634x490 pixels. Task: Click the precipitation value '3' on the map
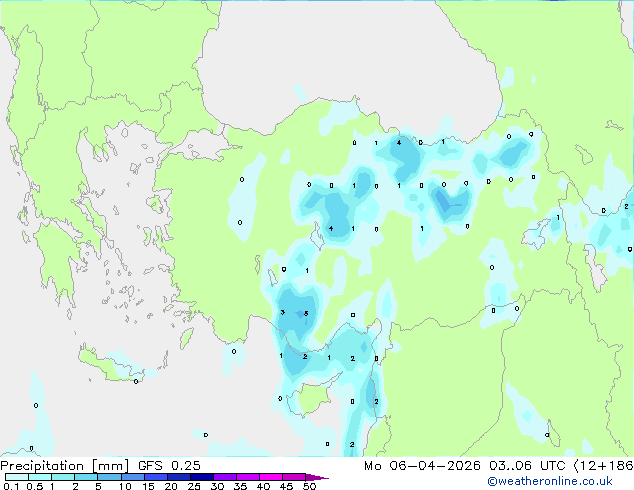283,312
